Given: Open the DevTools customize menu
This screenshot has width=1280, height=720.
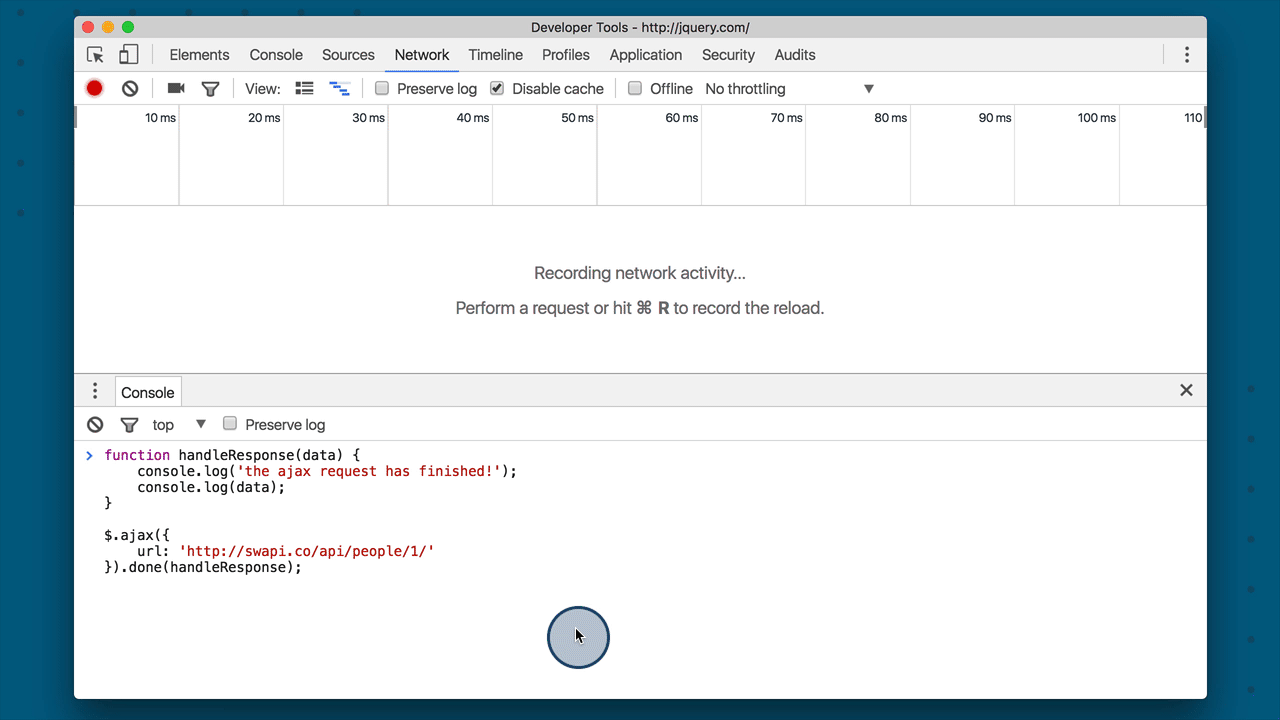Looking at the screenshot, I should click(1186, 55).
